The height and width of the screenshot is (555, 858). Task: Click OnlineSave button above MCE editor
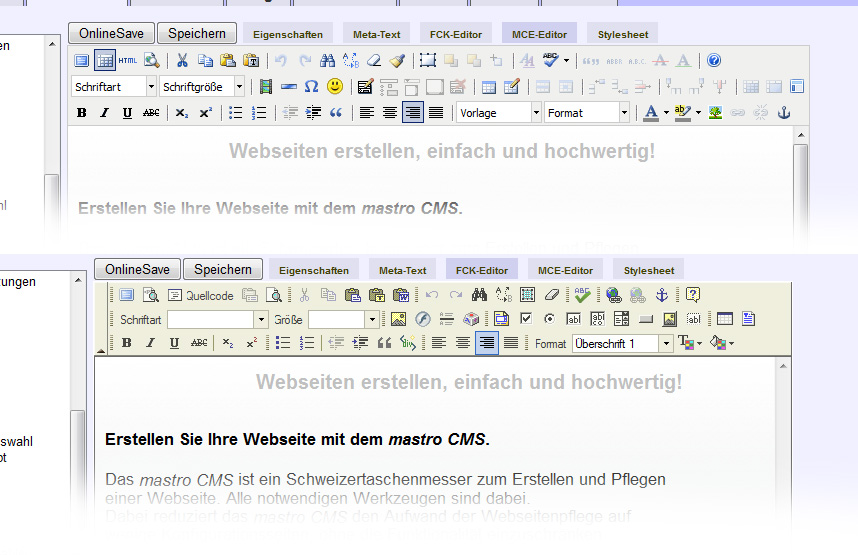point(112,33)
